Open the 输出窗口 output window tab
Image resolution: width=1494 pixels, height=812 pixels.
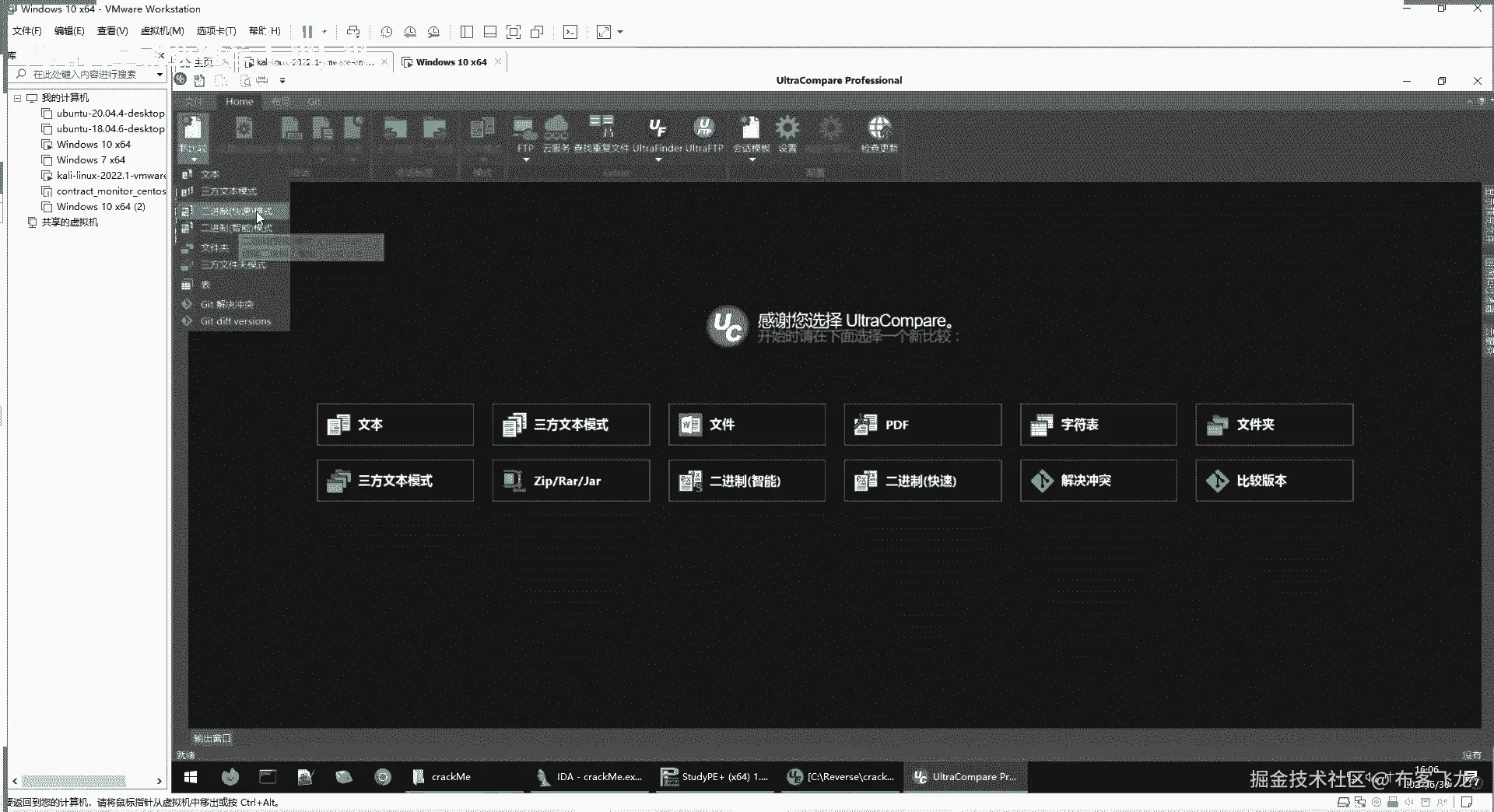tap(212, 738)
